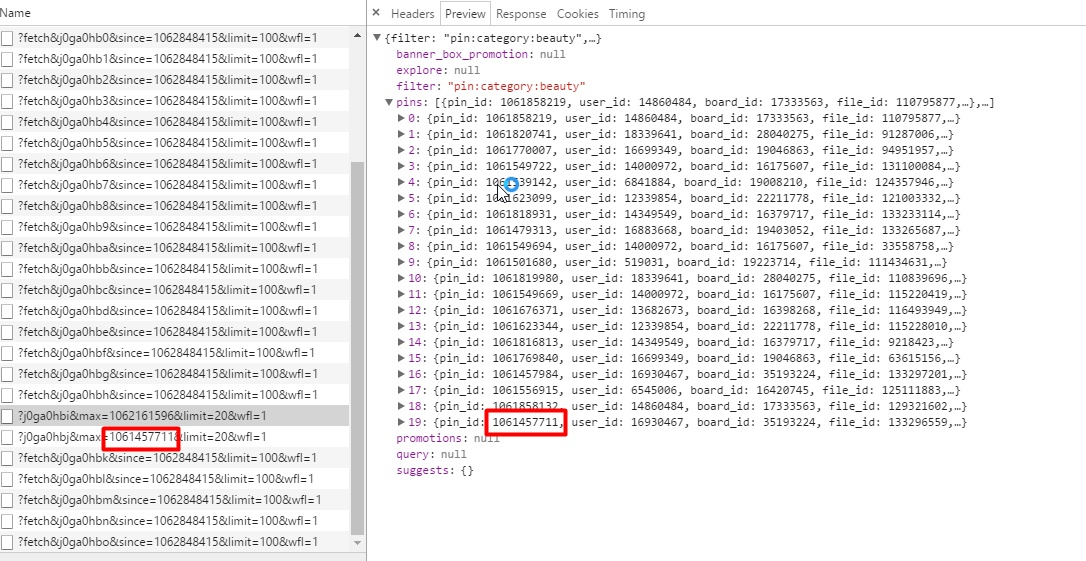Viewport: 1086px width, 561px height.
Task: Collapse the pins array
Action: [x=389, y=103]
